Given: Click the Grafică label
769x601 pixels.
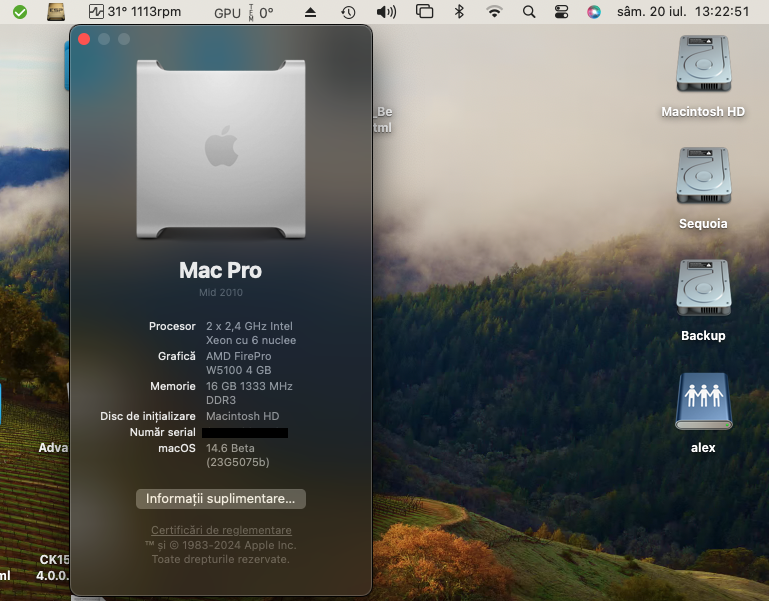Looking at the screenshot, I should [177, 356].
